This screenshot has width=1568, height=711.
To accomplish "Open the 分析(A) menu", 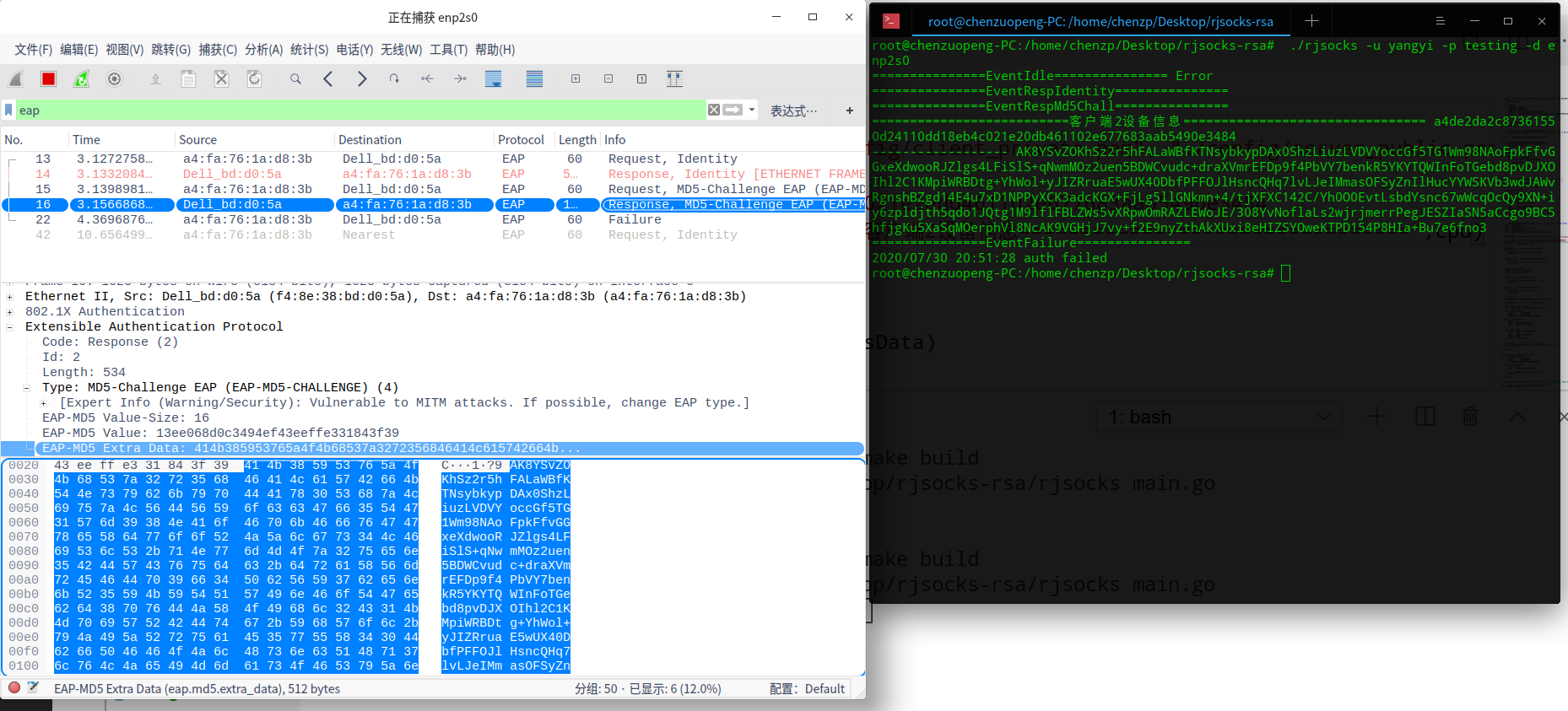I will click(x=263, y=50).
